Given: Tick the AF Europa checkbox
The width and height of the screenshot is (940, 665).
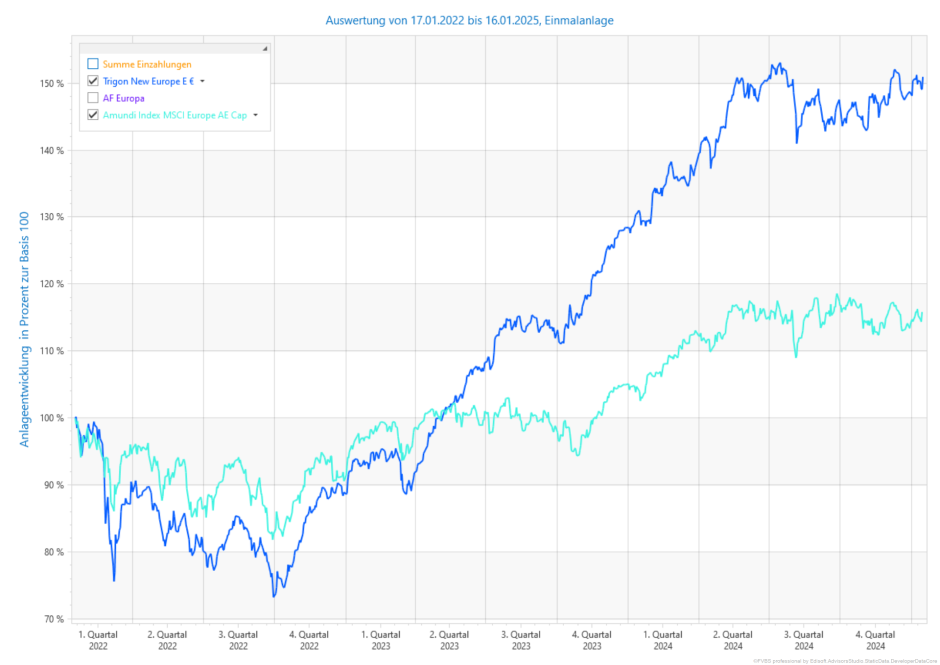Looking at the screenshot, I should (93, 98).
